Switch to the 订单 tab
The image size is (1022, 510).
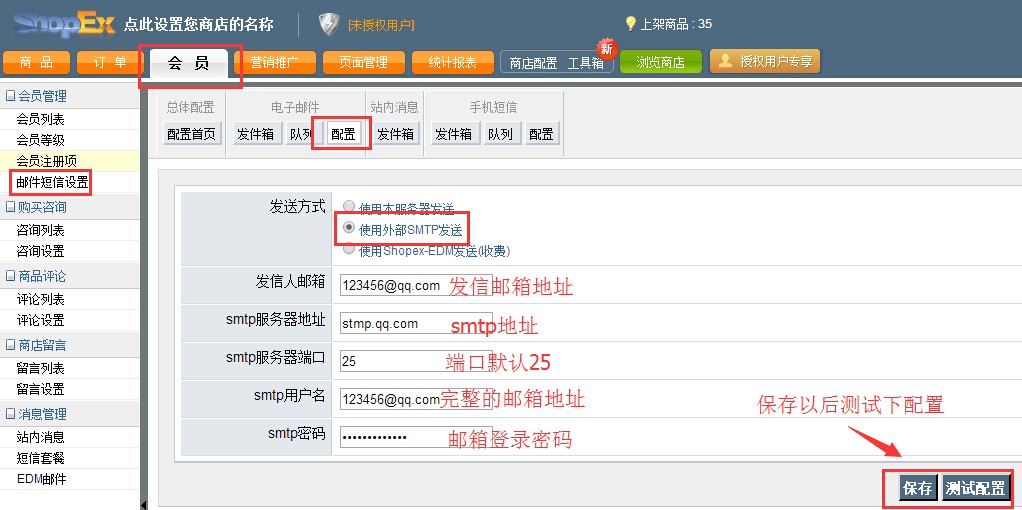pos(110,63)
